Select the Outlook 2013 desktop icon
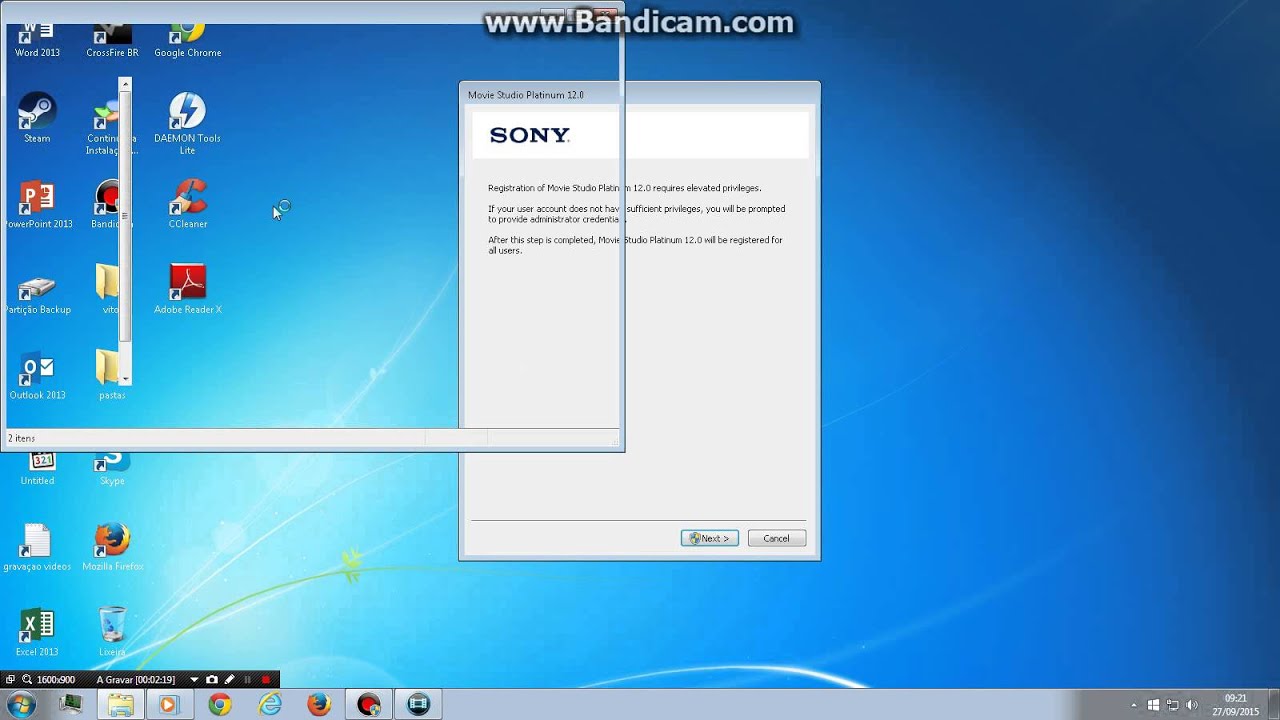This screenshot has width=1280, height=720. pos(37,375)
